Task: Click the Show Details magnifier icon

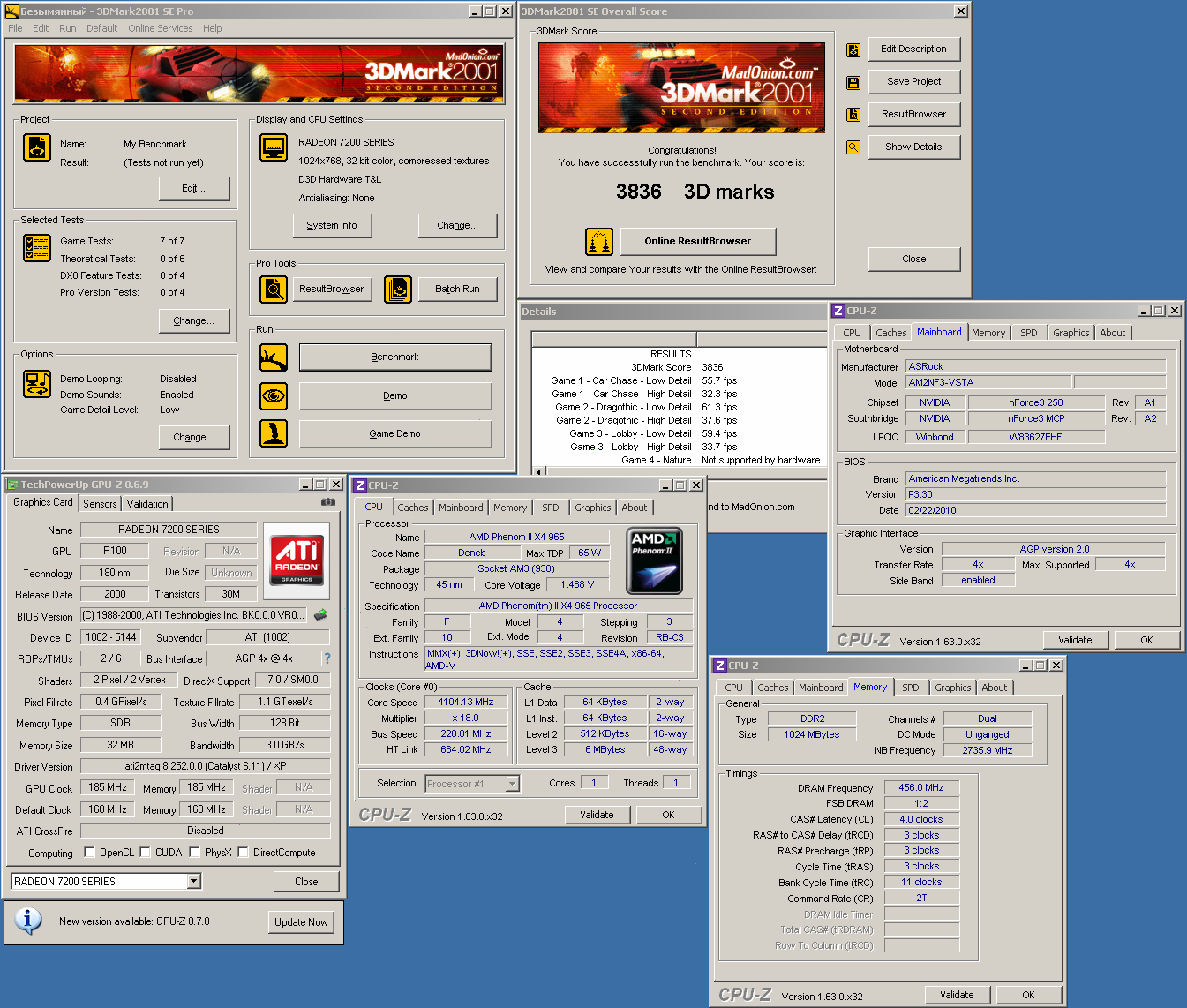Action: 853,147
